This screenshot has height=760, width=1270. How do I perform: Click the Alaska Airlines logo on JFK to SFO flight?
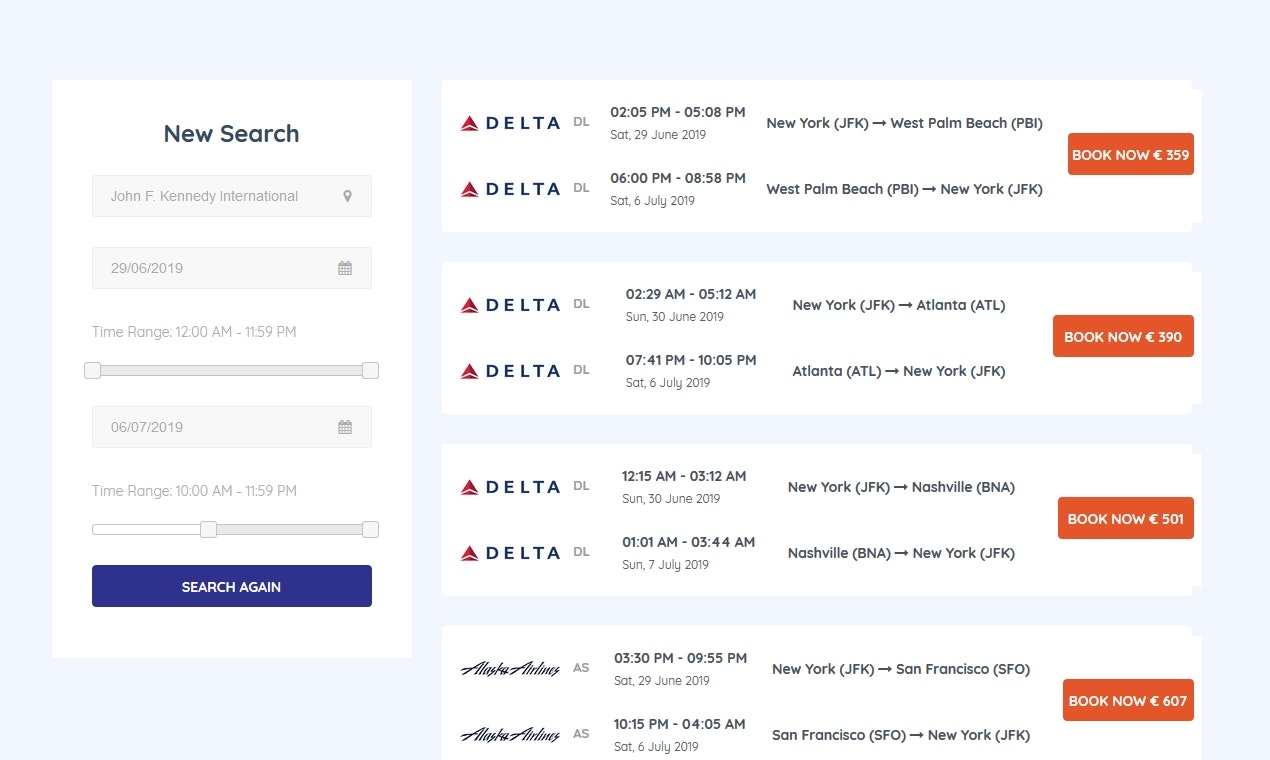[x=510, y=669]
